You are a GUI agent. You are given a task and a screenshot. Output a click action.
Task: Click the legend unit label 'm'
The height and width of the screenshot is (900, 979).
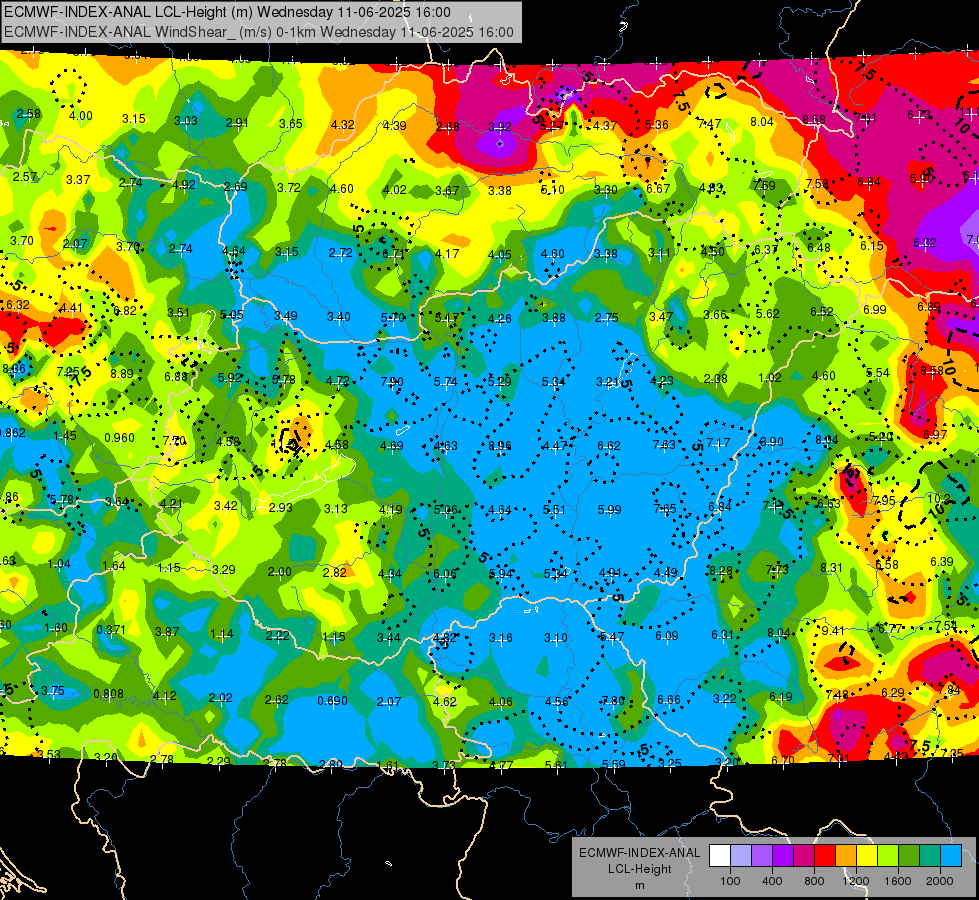pos(639,885)
